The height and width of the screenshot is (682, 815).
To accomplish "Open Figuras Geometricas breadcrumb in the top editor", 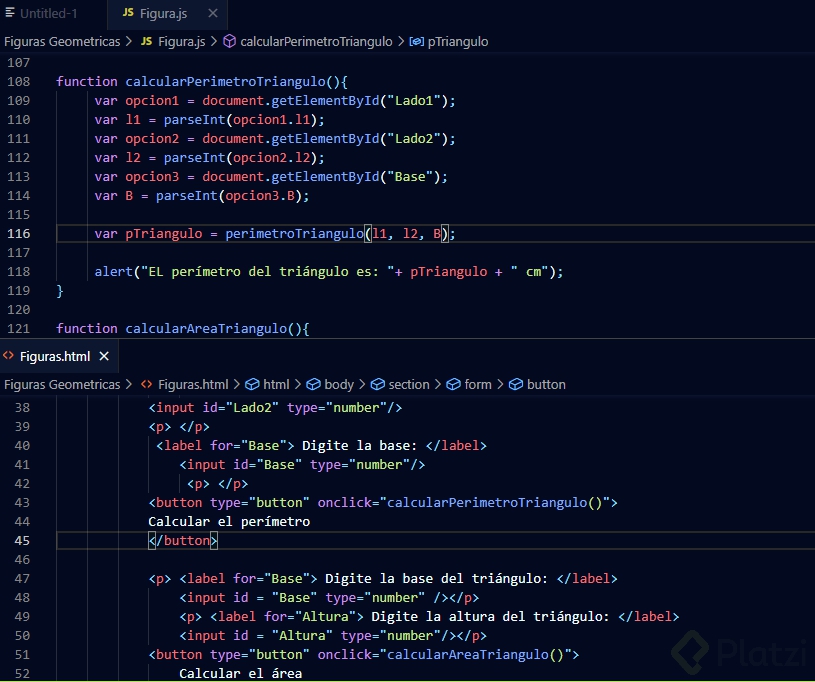I will pos(62,42).
